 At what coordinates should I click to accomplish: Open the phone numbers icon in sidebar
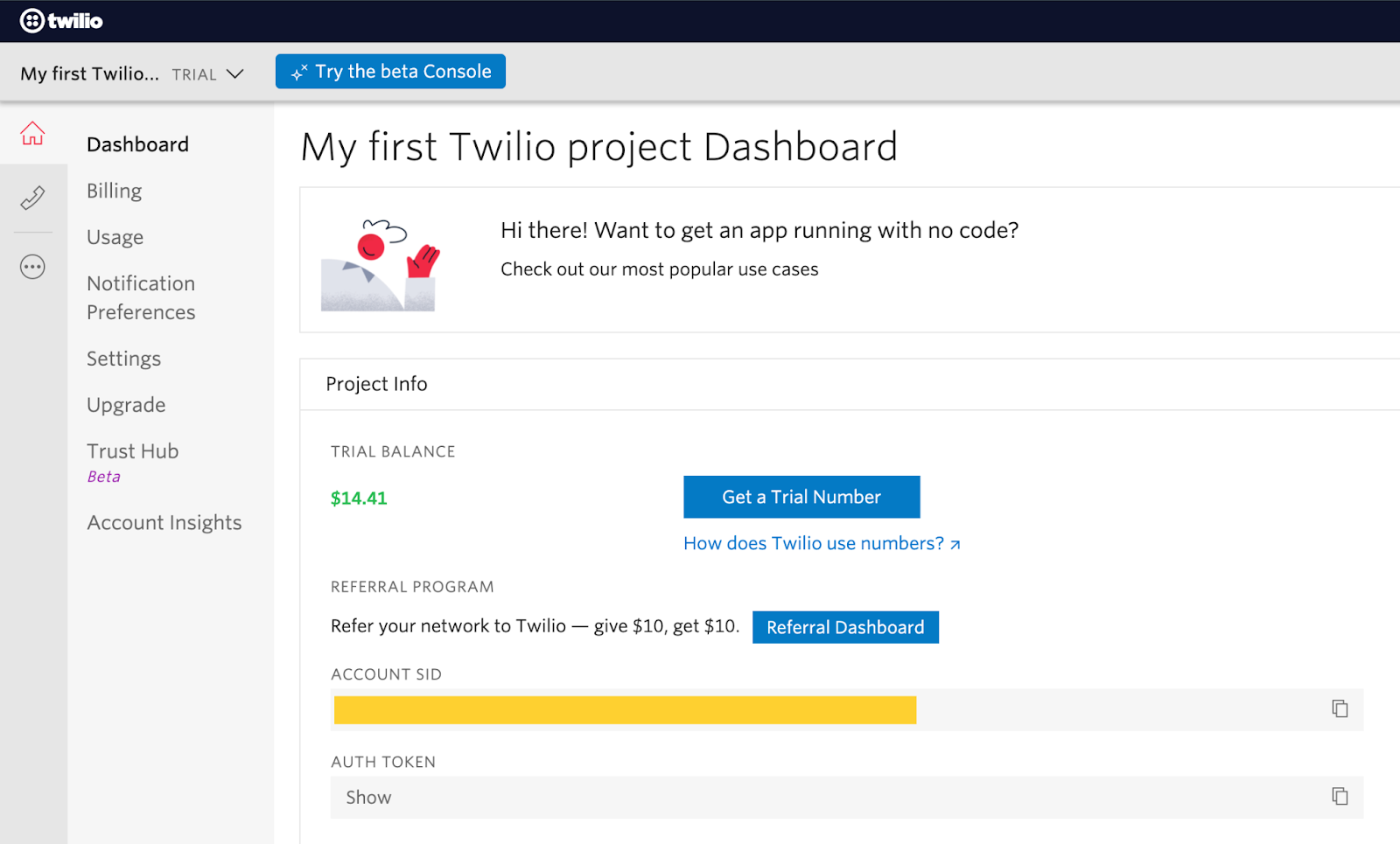[x=32, y=198]
